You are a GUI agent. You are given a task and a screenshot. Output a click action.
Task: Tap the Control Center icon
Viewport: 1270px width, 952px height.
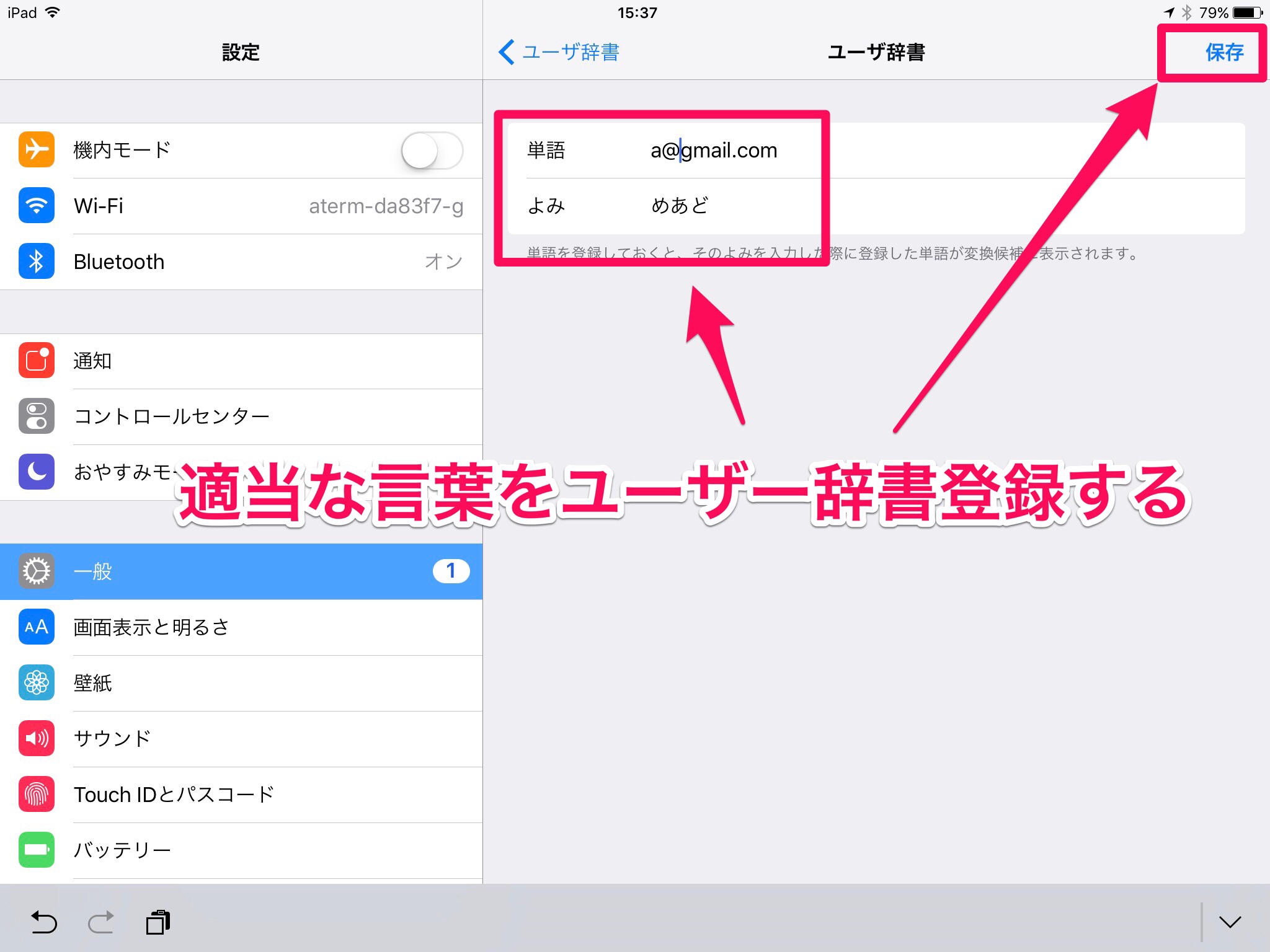coord(37,416)
